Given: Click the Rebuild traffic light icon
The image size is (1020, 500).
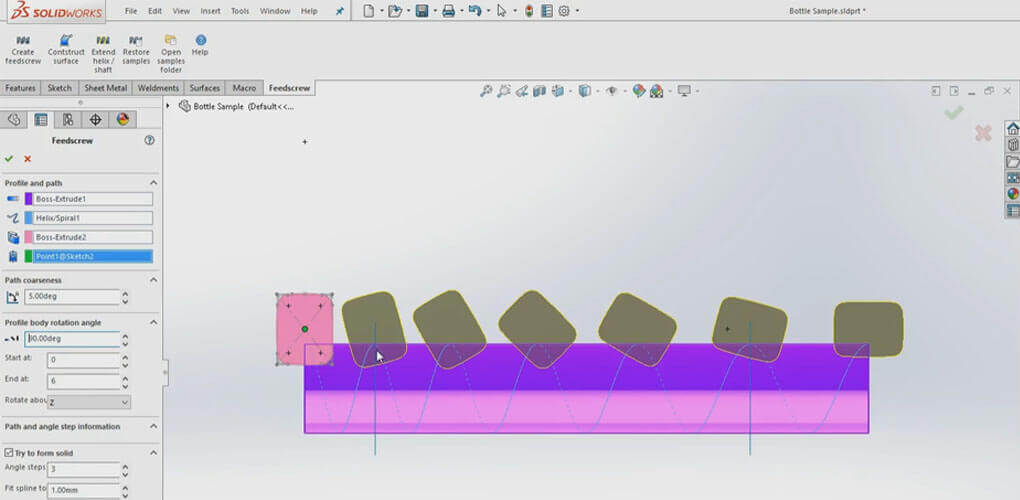Looking at the screenshot, I should coord(529,11).
